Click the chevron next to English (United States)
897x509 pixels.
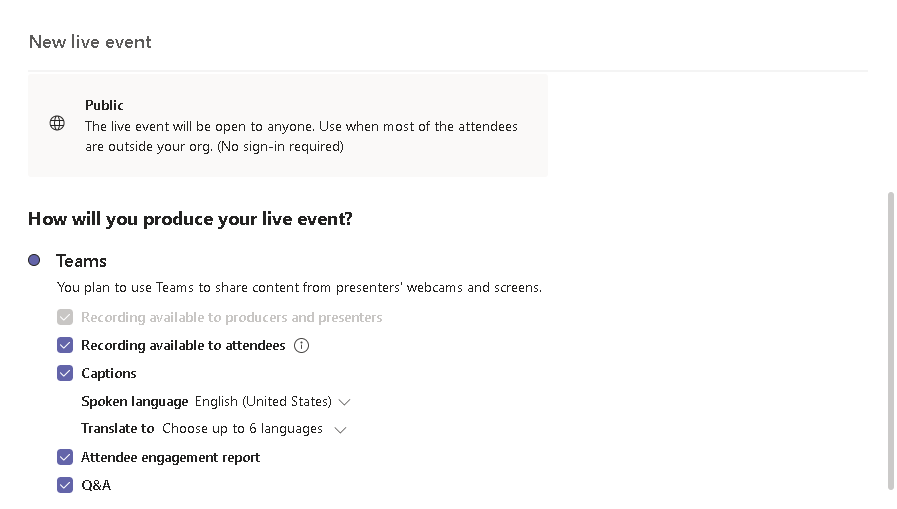click(x=345, y=402)
